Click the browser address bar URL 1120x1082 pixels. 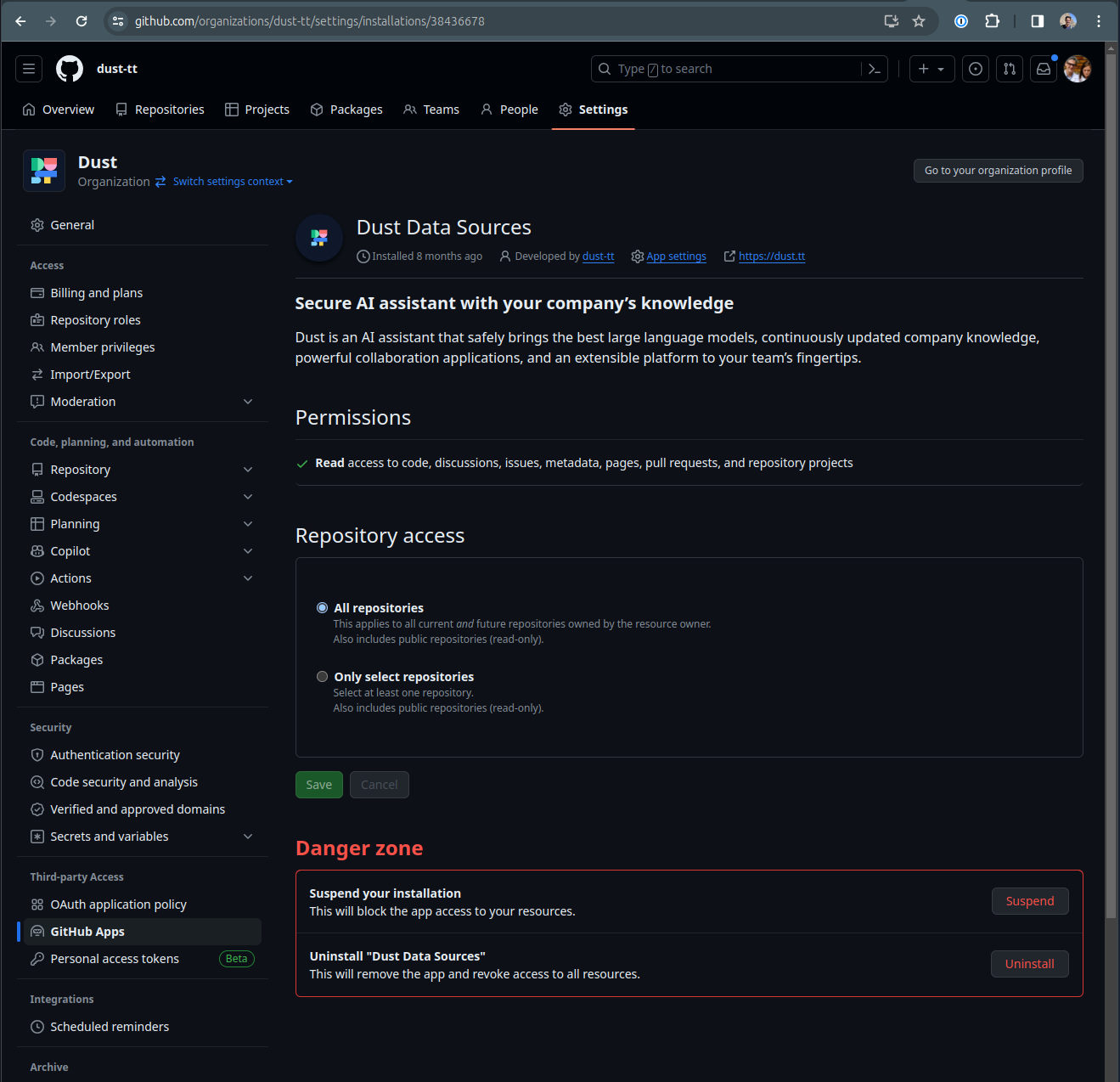(310, 21)
